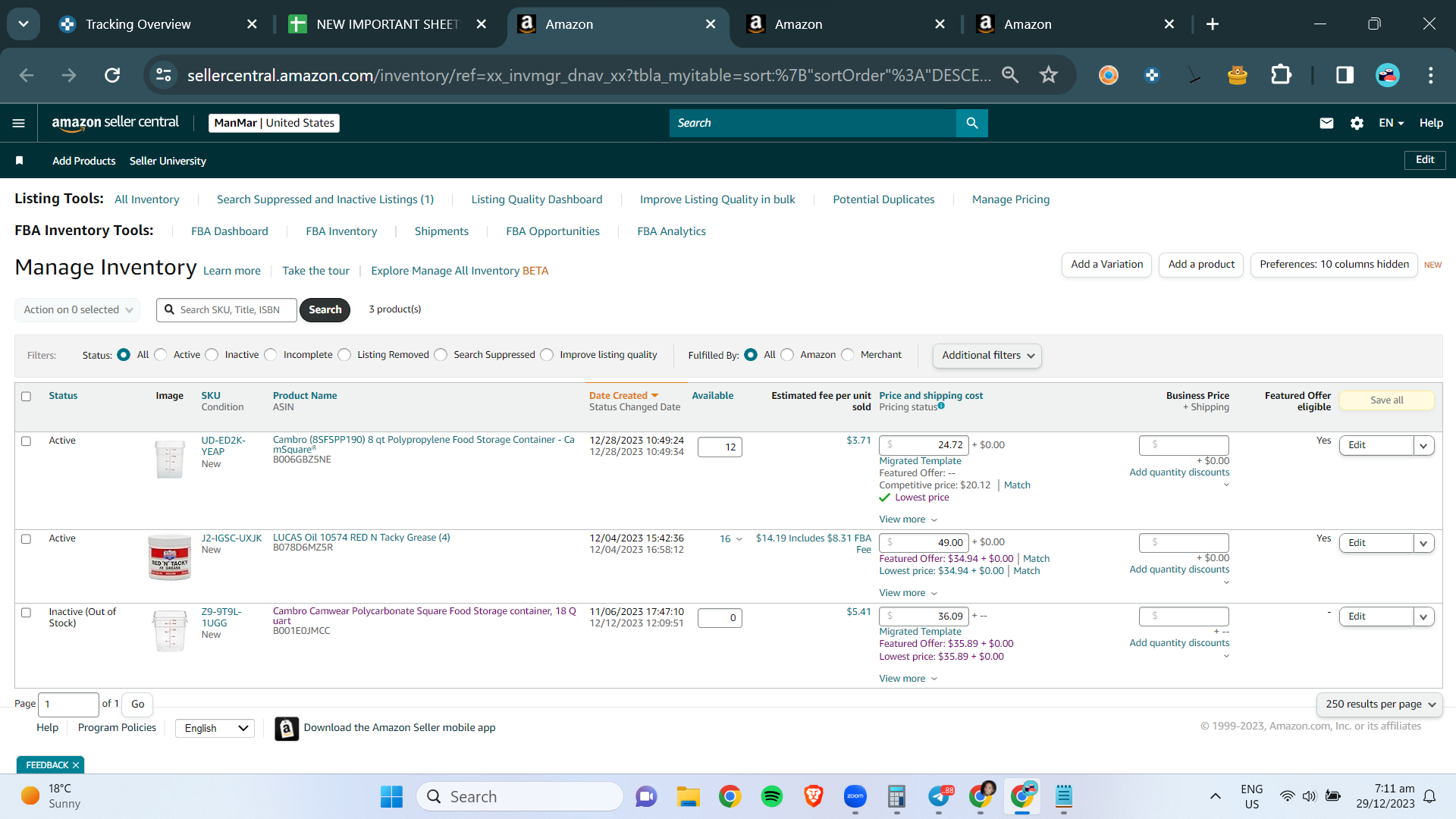Image resolution: width=1456 pixels, height=819 pixels.
Task: Open the Edit dropdown arrow for UD-ED2K-YEAP
Action: tap(1424, 445)
